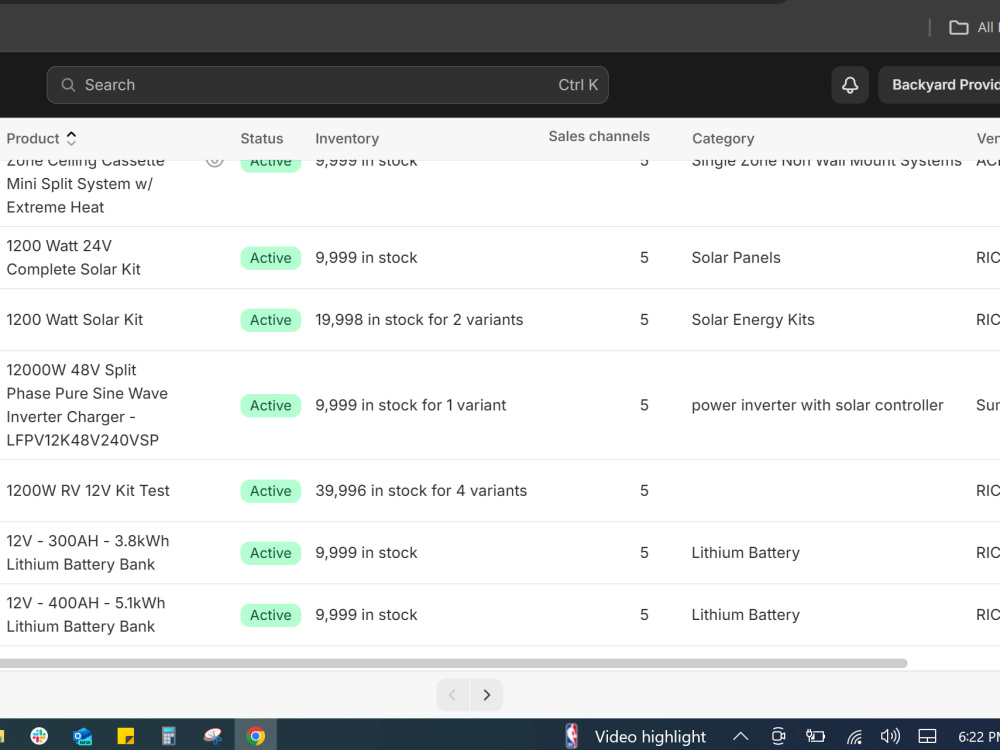Click the horizontal table scrollbar
Image resolution: width=1000 pixels, height=750 pixels.
tap(453, 663)
